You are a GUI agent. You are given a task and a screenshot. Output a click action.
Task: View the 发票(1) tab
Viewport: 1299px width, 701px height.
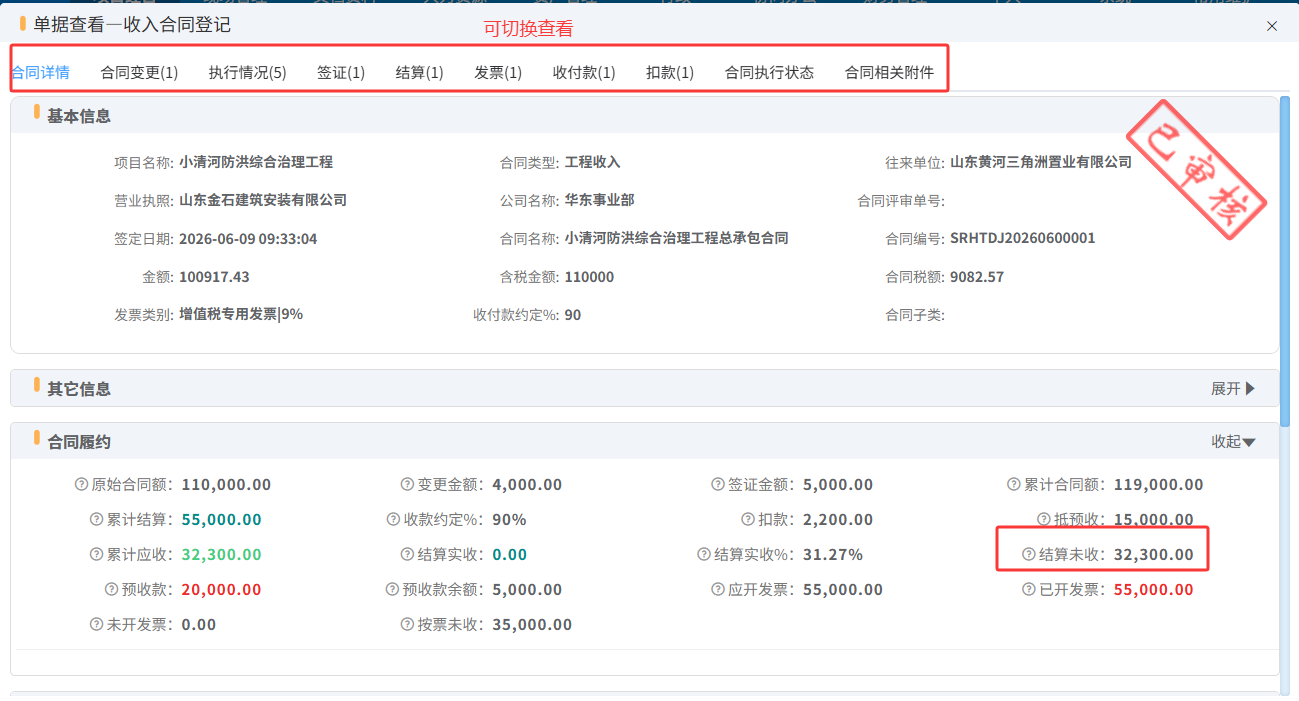[498, 72]
